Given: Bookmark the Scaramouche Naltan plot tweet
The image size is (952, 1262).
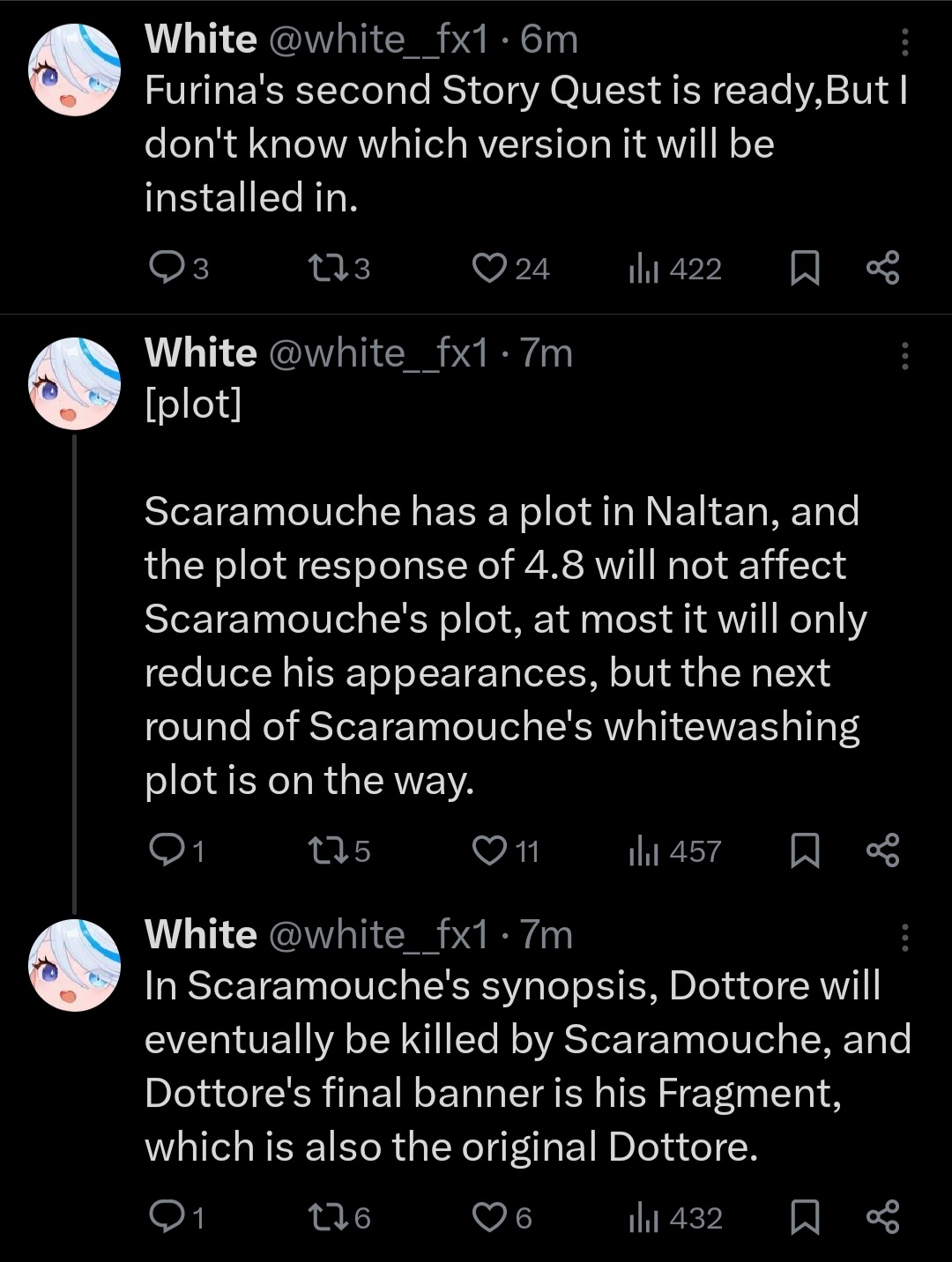Looking at the screenshot, I should click(804, 850).
